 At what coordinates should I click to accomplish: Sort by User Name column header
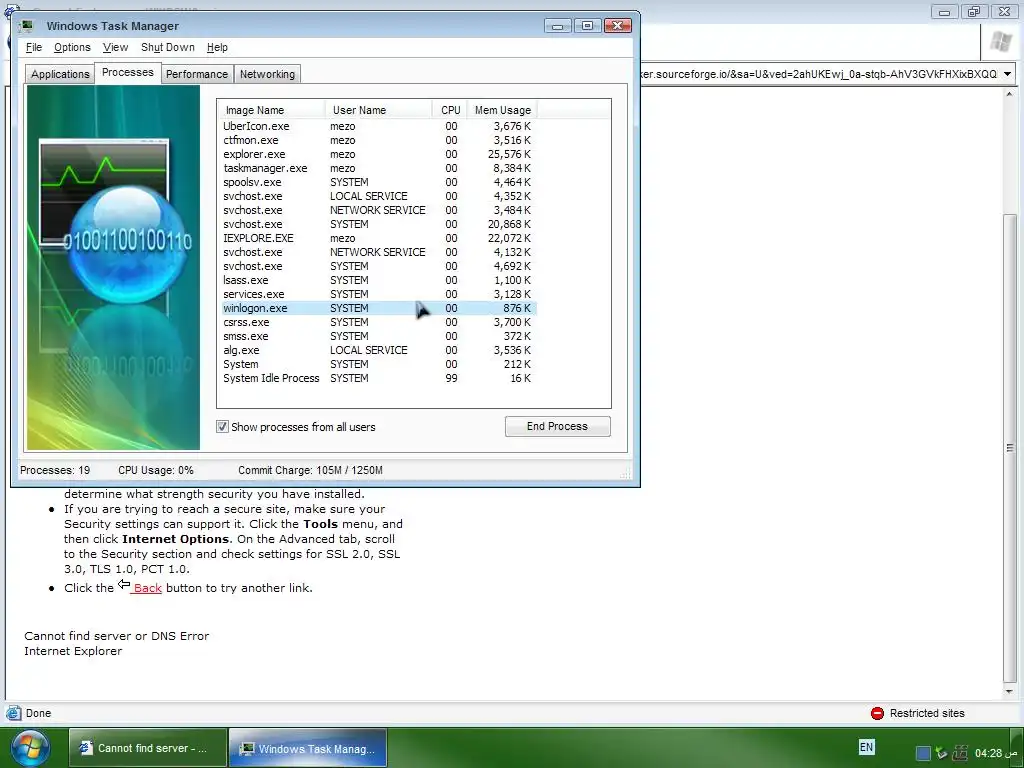tap(378, 110)
